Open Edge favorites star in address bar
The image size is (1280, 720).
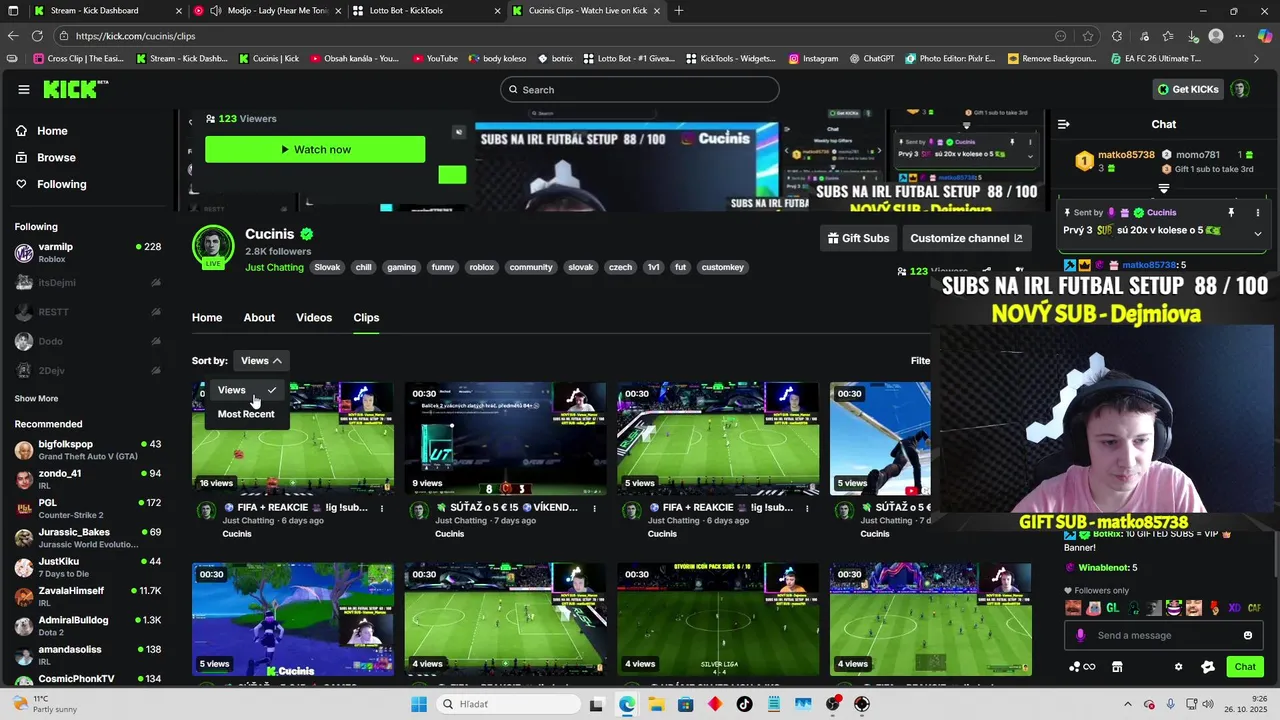[1088, 36]
